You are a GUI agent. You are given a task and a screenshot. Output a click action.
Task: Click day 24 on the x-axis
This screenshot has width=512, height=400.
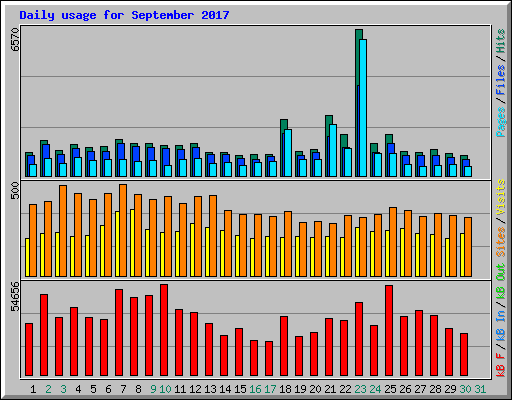pyautogui.click(x=375, y=389)
